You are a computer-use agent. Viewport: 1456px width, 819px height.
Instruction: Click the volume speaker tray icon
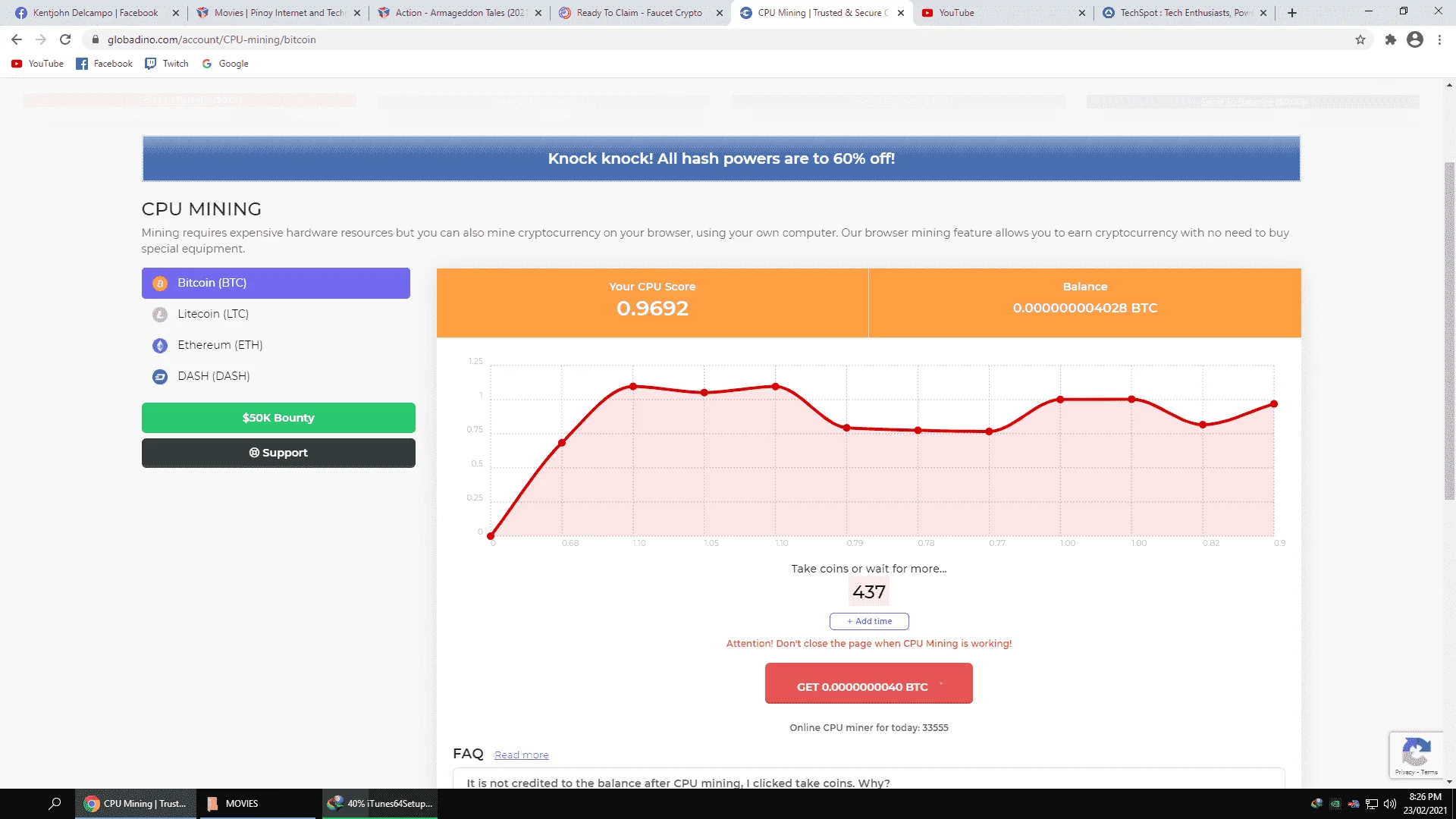tap(1390, 804)
